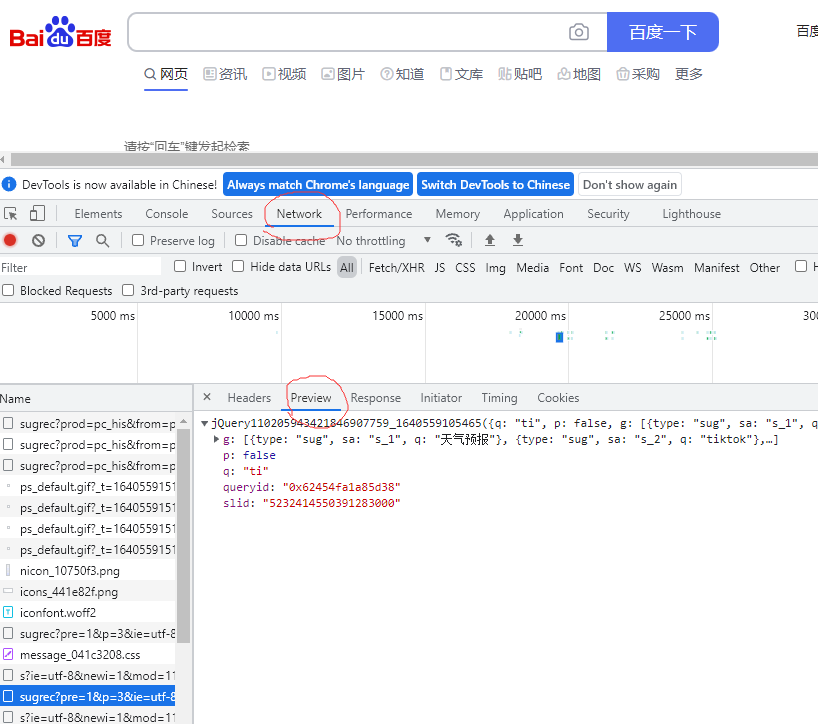Image resolution: width=818 pixels, height=724 pixels.
Task: Switch to the Console tab
Action: (x=166, y=214)
